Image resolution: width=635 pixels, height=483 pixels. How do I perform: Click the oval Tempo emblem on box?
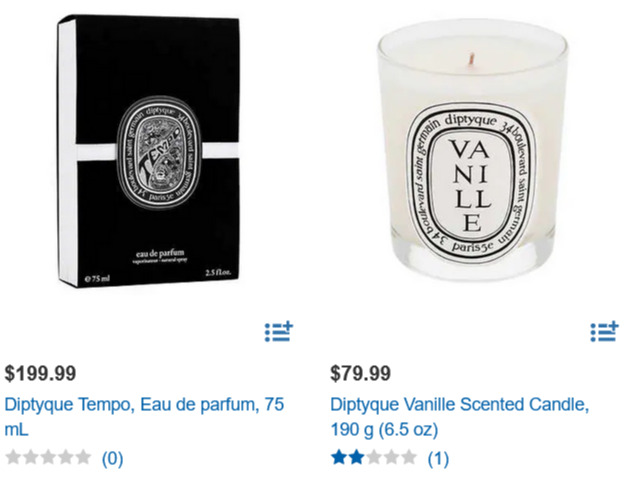click(158, 153)
